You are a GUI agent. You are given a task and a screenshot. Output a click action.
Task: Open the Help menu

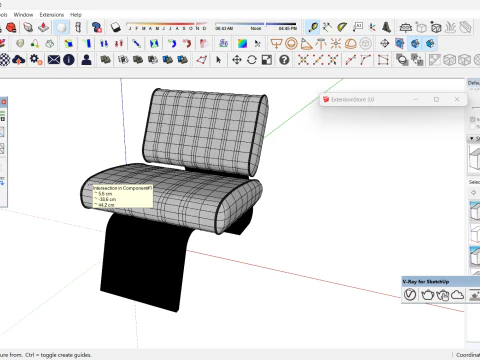[76, 15]
